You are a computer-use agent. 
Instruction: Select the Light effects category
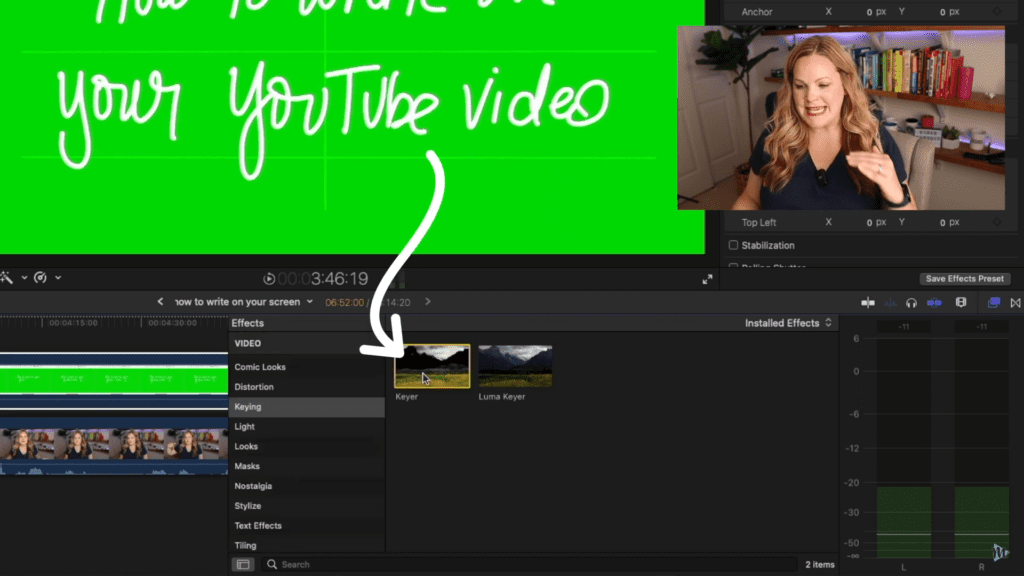click(x=307, y=426)
